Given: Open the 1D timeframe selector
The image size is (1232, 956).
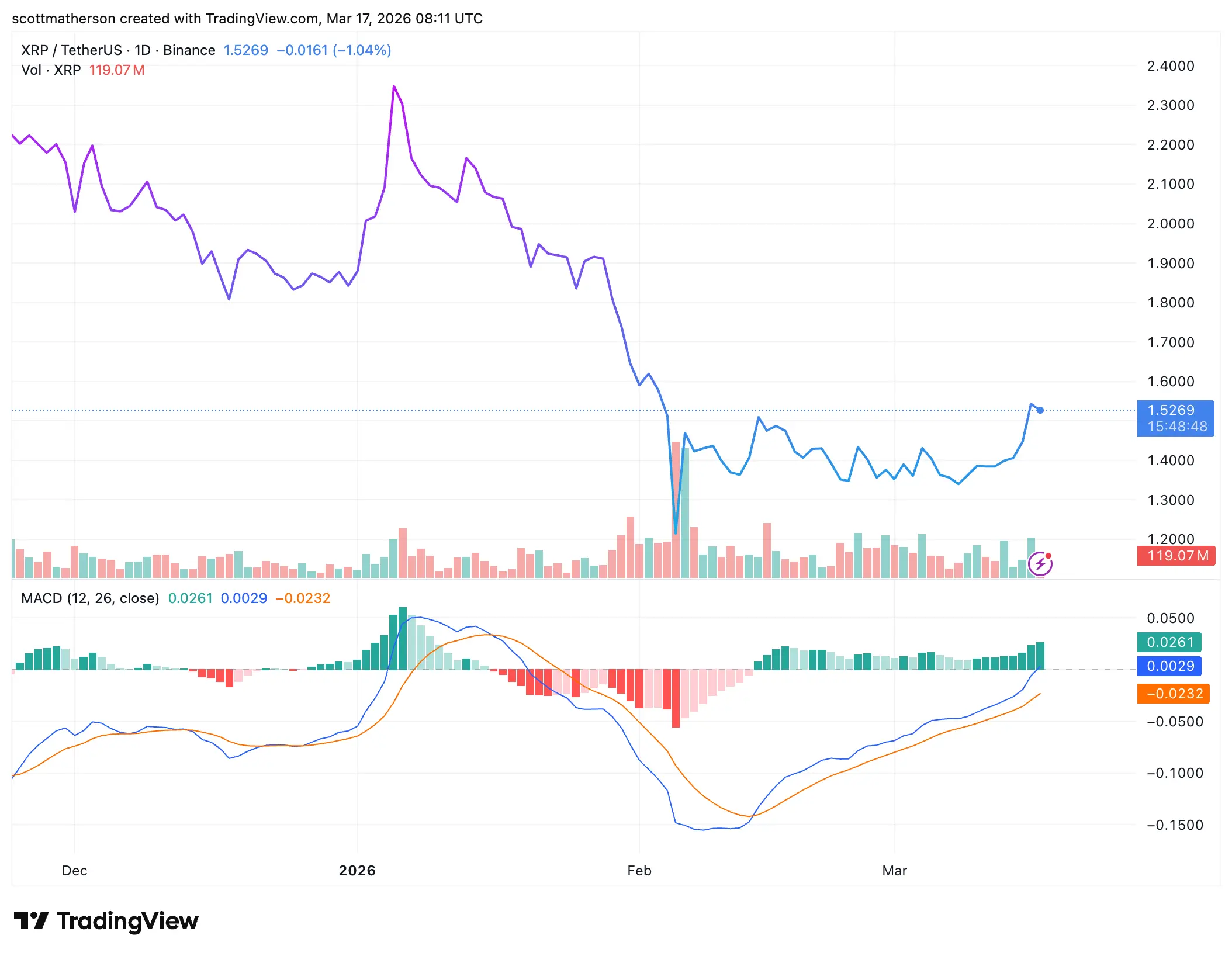Looking at the screenshot, I should (143, 50).
